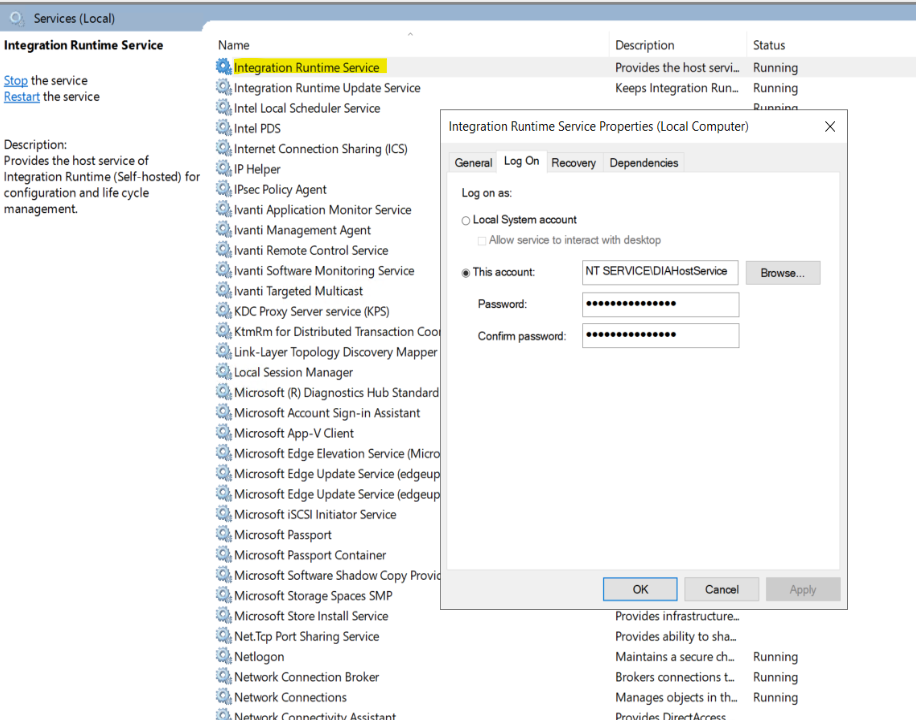Open the Dependencies tab
The width and height of the screenshot is (916, 720).
pyautogui.click(x=644, y=162)
